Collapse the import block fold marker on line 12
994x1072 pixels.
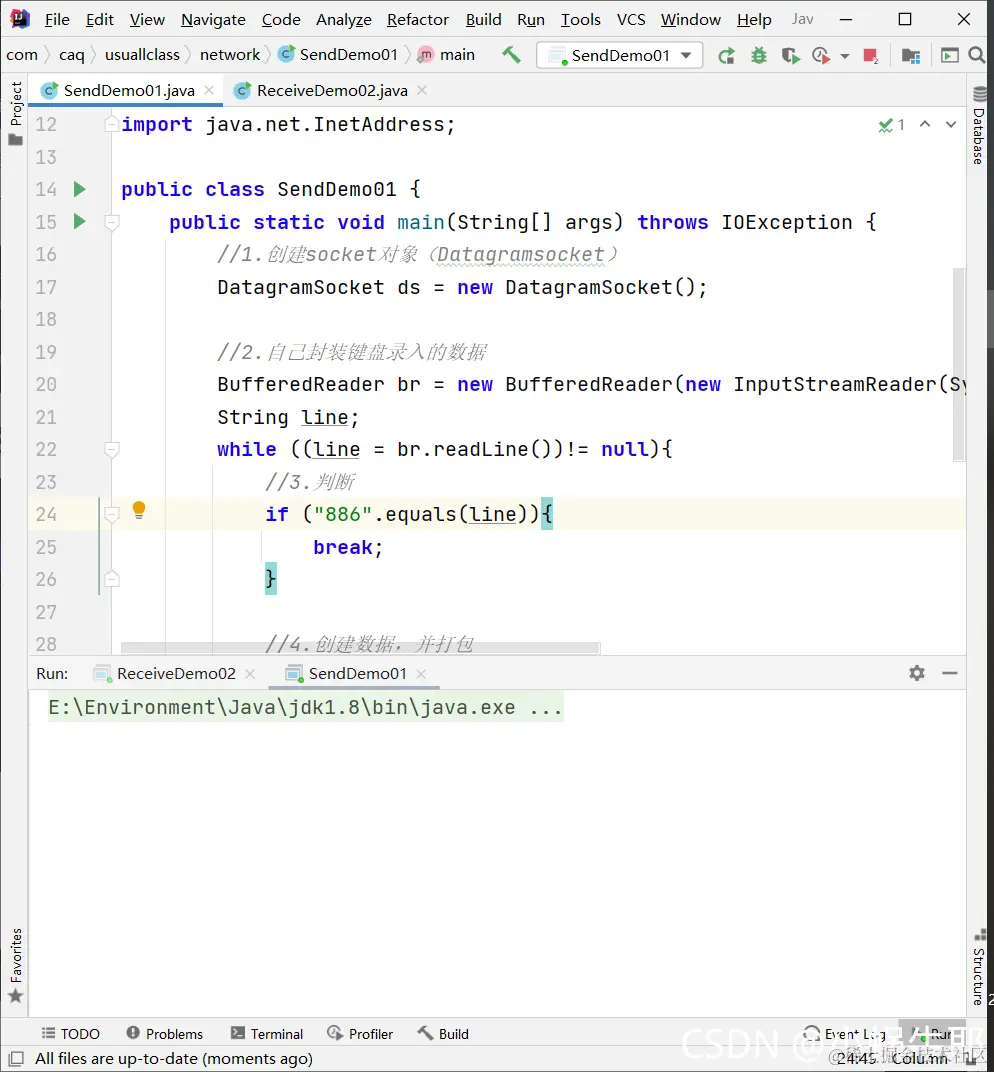(111, 124)
